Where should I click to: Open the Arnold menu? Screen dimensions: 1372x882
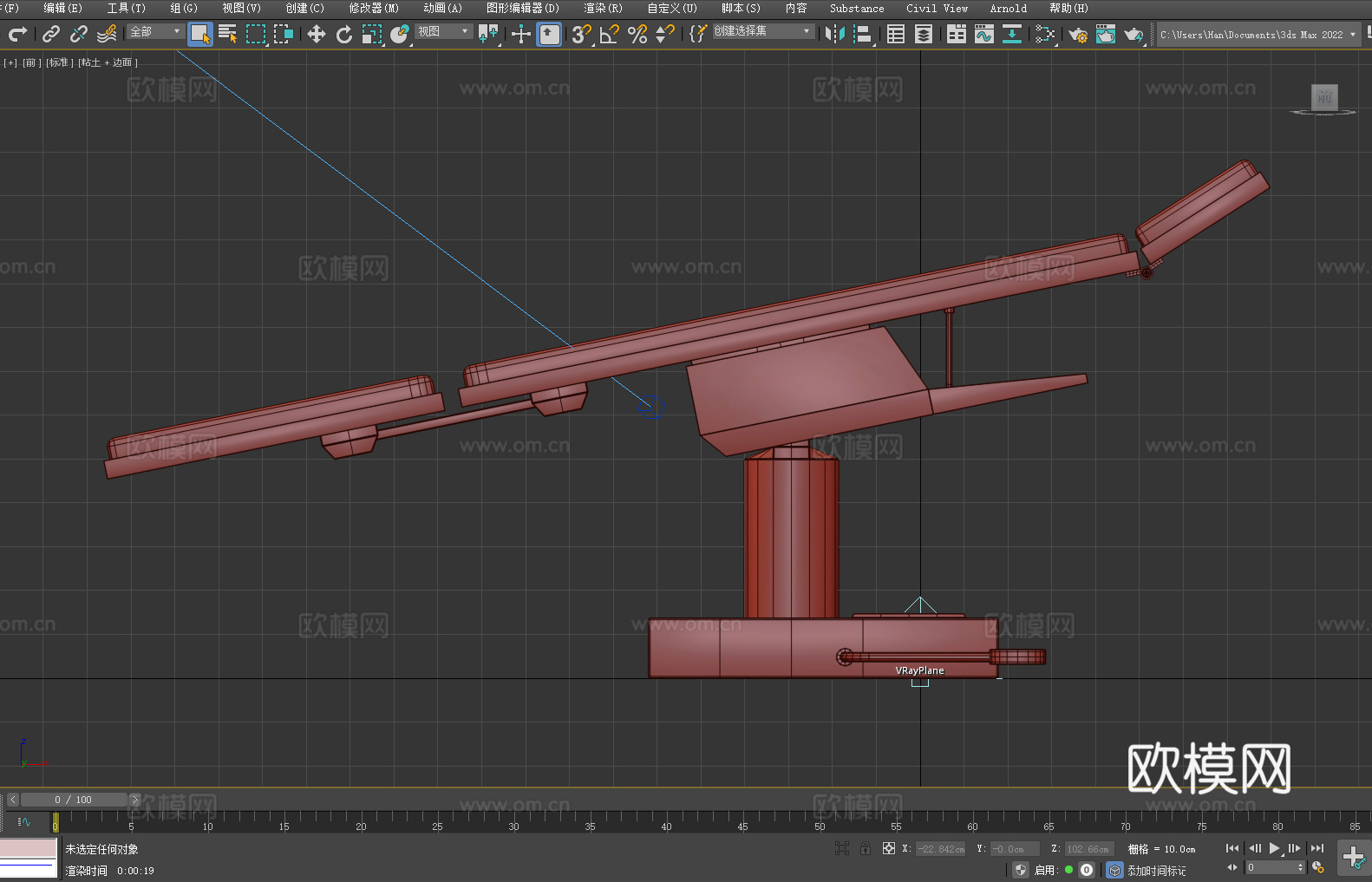pyautogui.click(x=1008, y=8)
